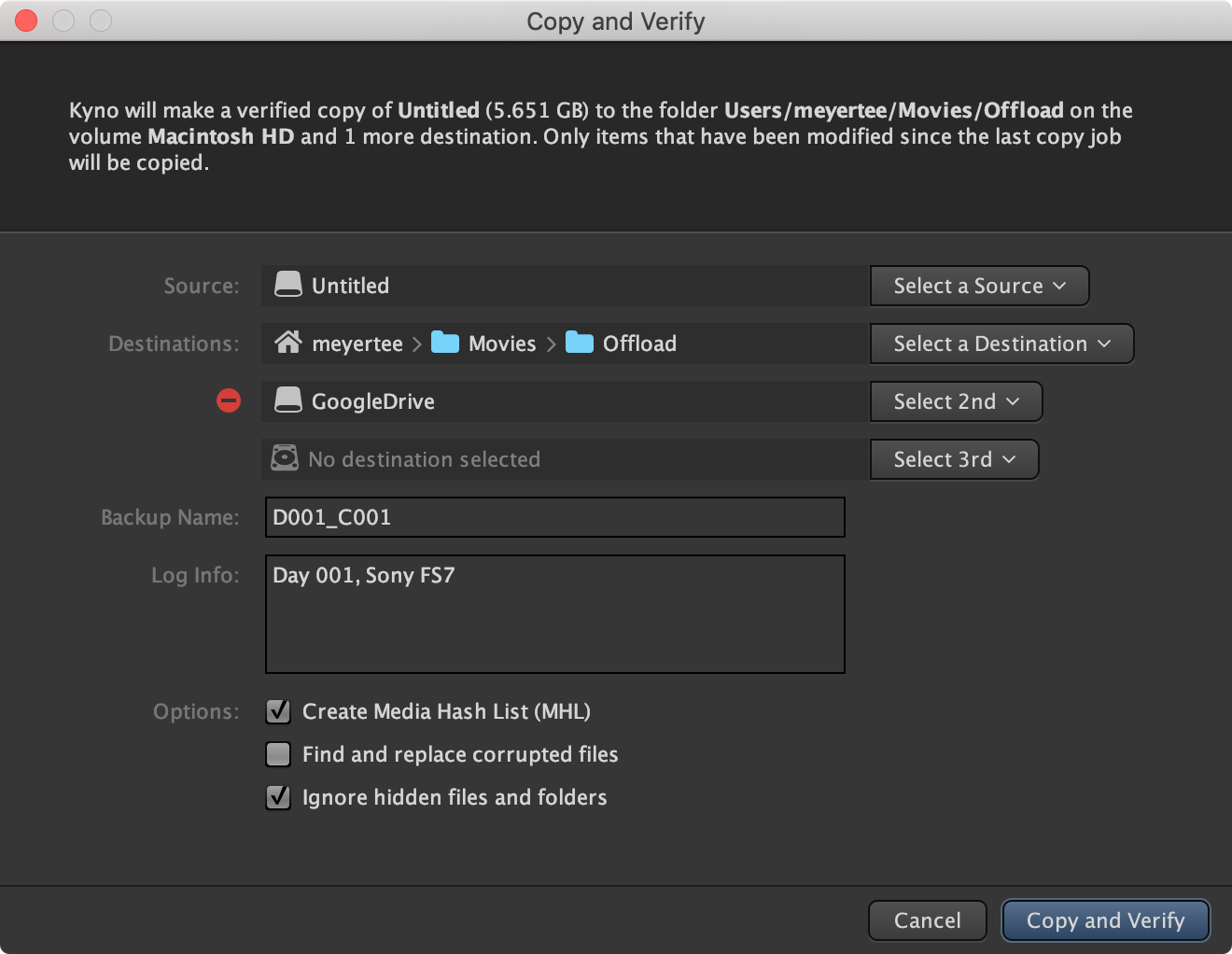This screenshot has height=954, width=1232.
Task: Click the Untitled source drive icon
Action: click(x=288, y=285)
